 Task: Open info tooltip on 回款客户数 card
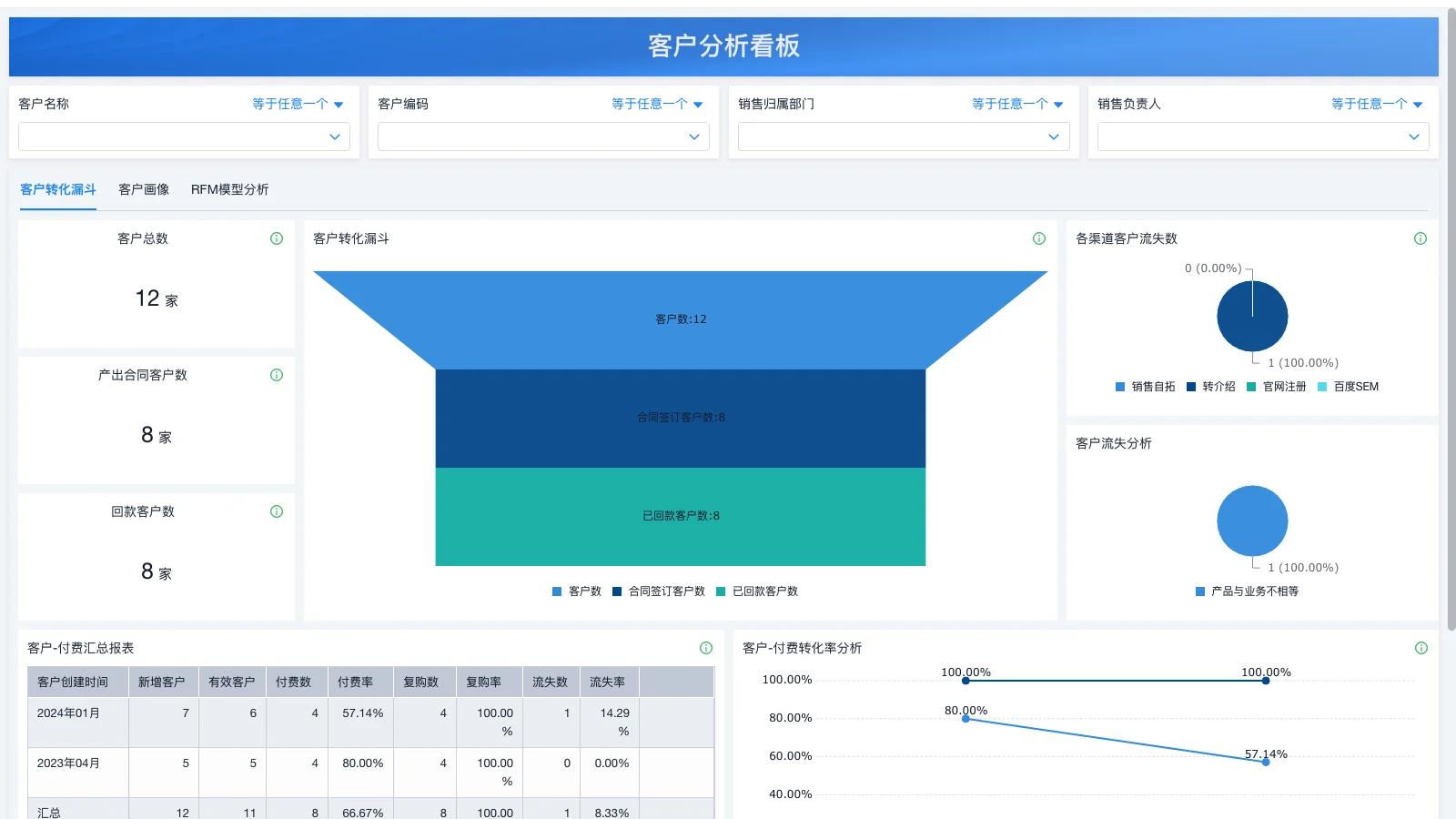[276, 511]
